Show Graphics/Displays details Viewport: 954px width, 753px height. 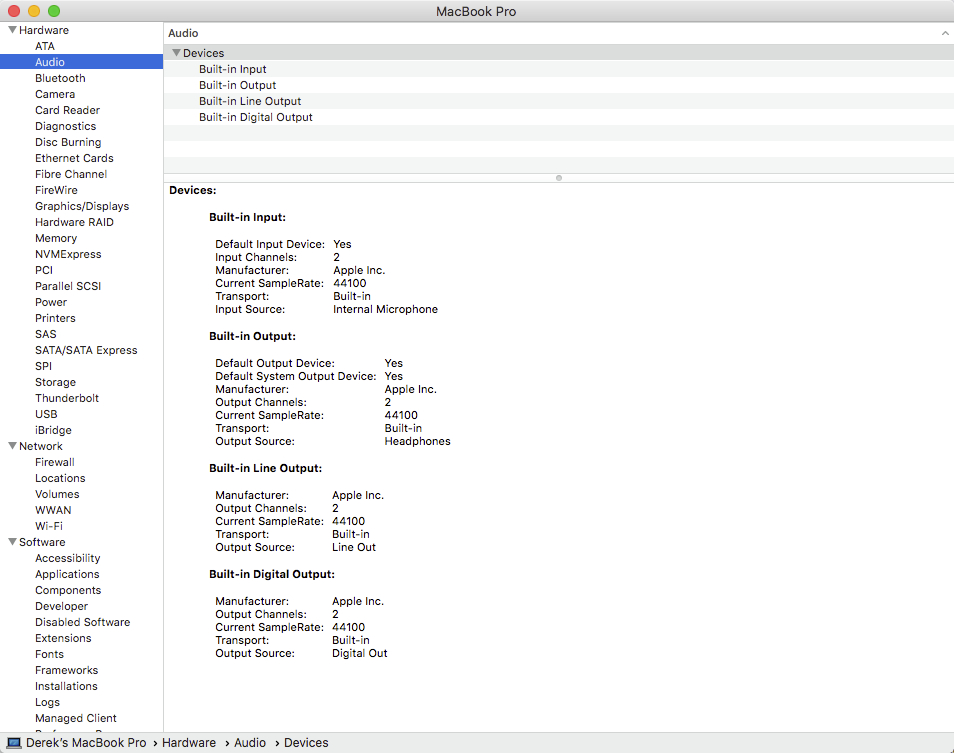coord(82,206)
